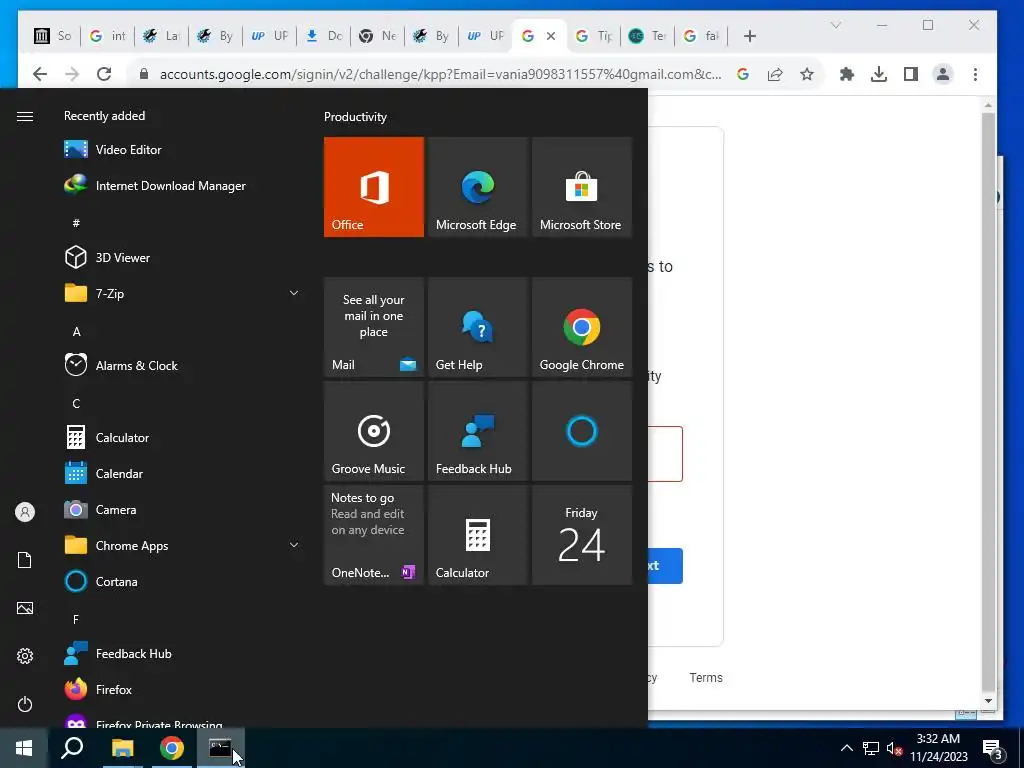Open 3D Viewer app
Screen dimensions: 1024x768
(x=183, y=257)
